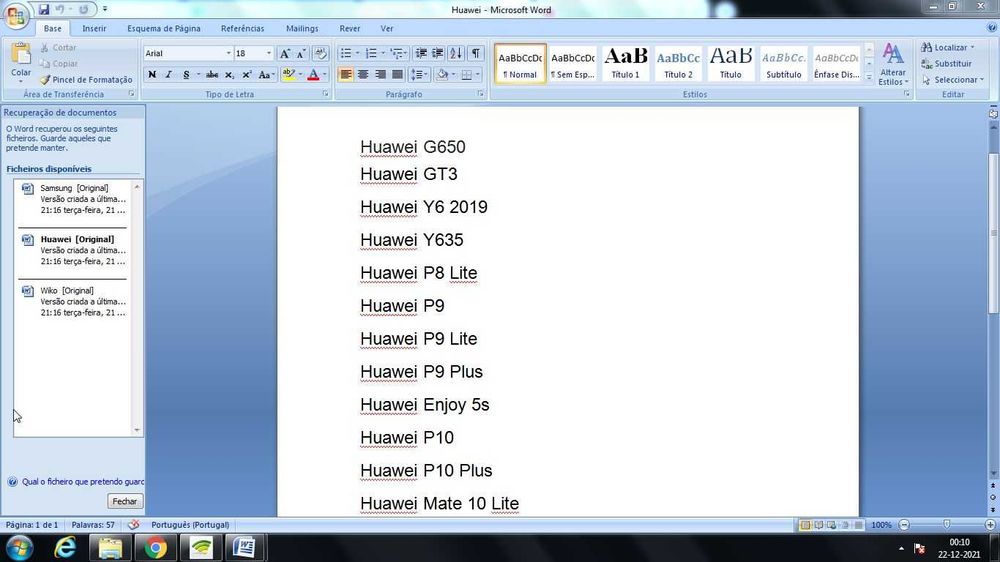Click Palavras: 57 word count
1000x562 pixels.
93,525
